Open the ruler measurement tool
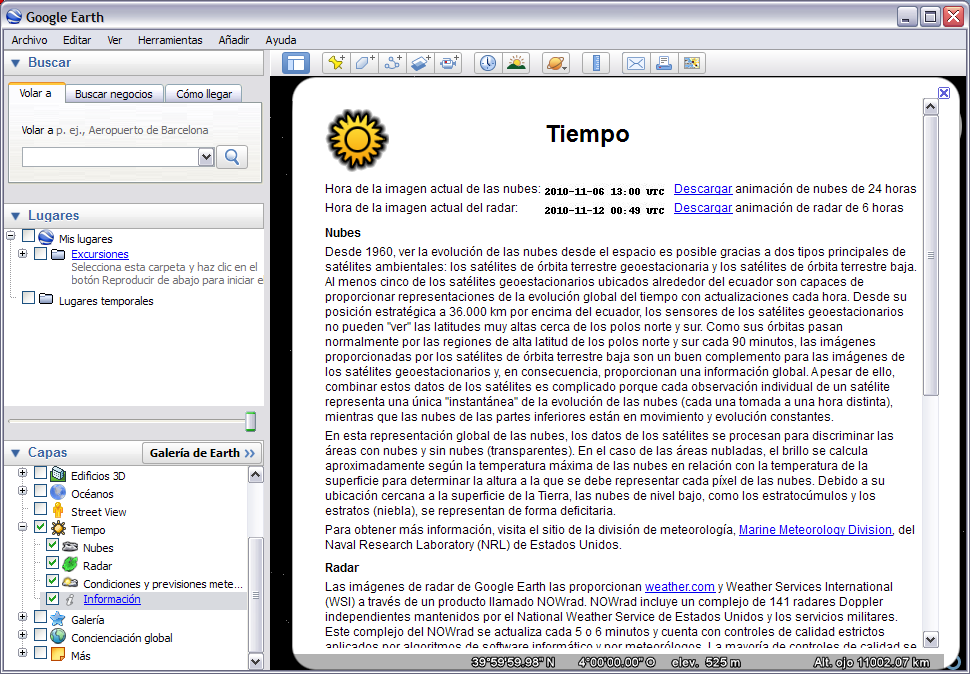 (x=596, y=63)
